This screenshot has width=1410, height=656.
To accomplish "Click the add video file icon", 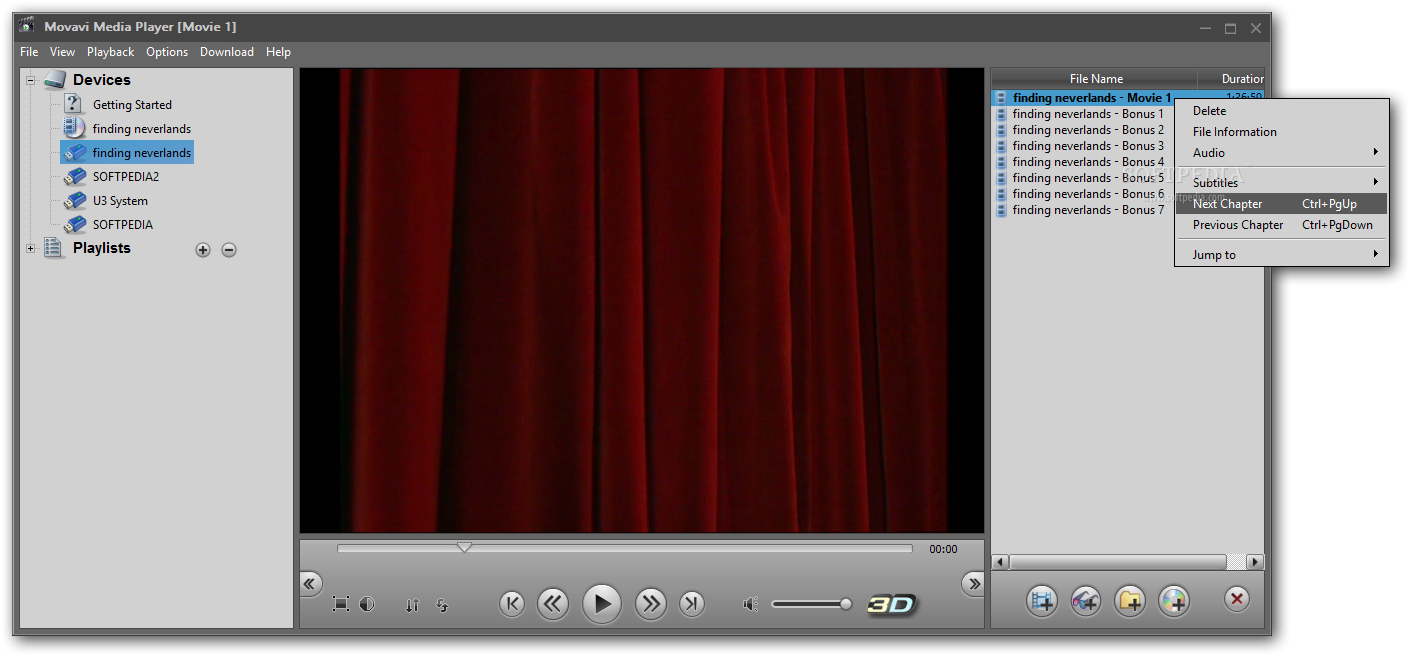I will 1042,600.
